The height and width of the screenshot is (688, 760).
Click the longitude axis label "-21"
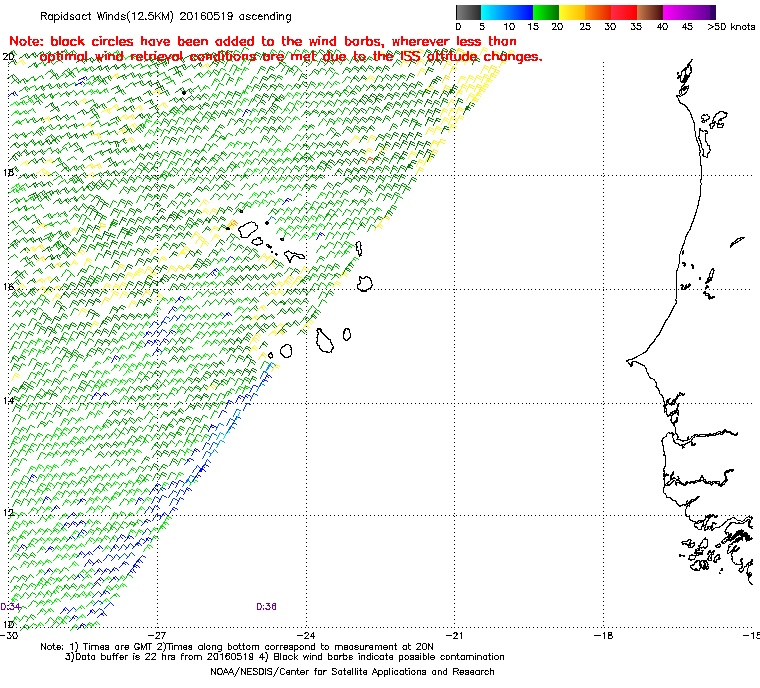pos(454,635)
